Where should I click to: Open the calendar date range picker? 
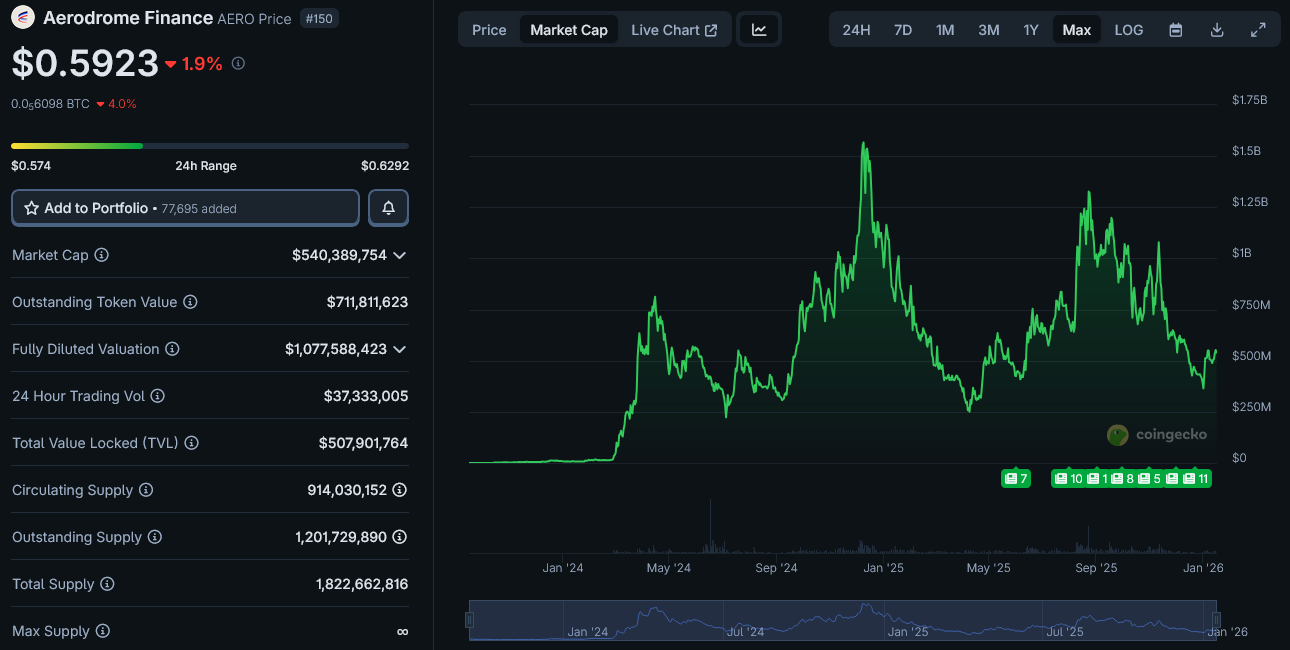click(1176, 30)
